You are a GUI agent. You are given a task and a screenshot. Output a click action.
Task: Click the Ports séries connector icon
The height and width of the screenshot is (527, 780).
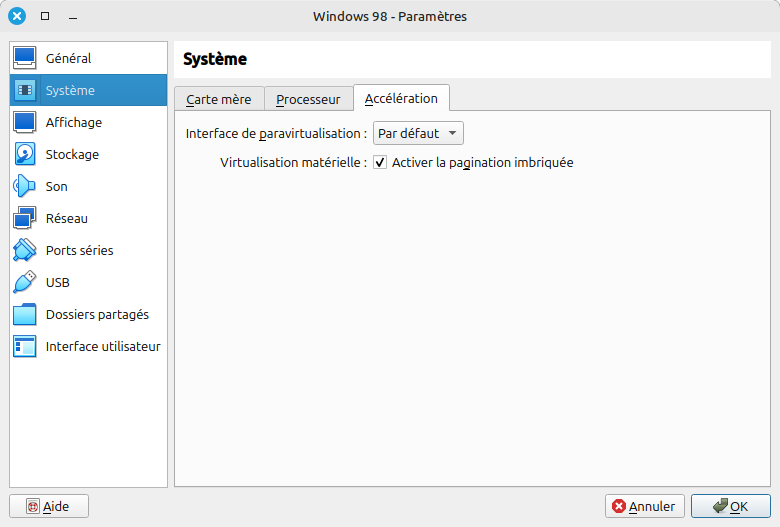click(24, 250)
